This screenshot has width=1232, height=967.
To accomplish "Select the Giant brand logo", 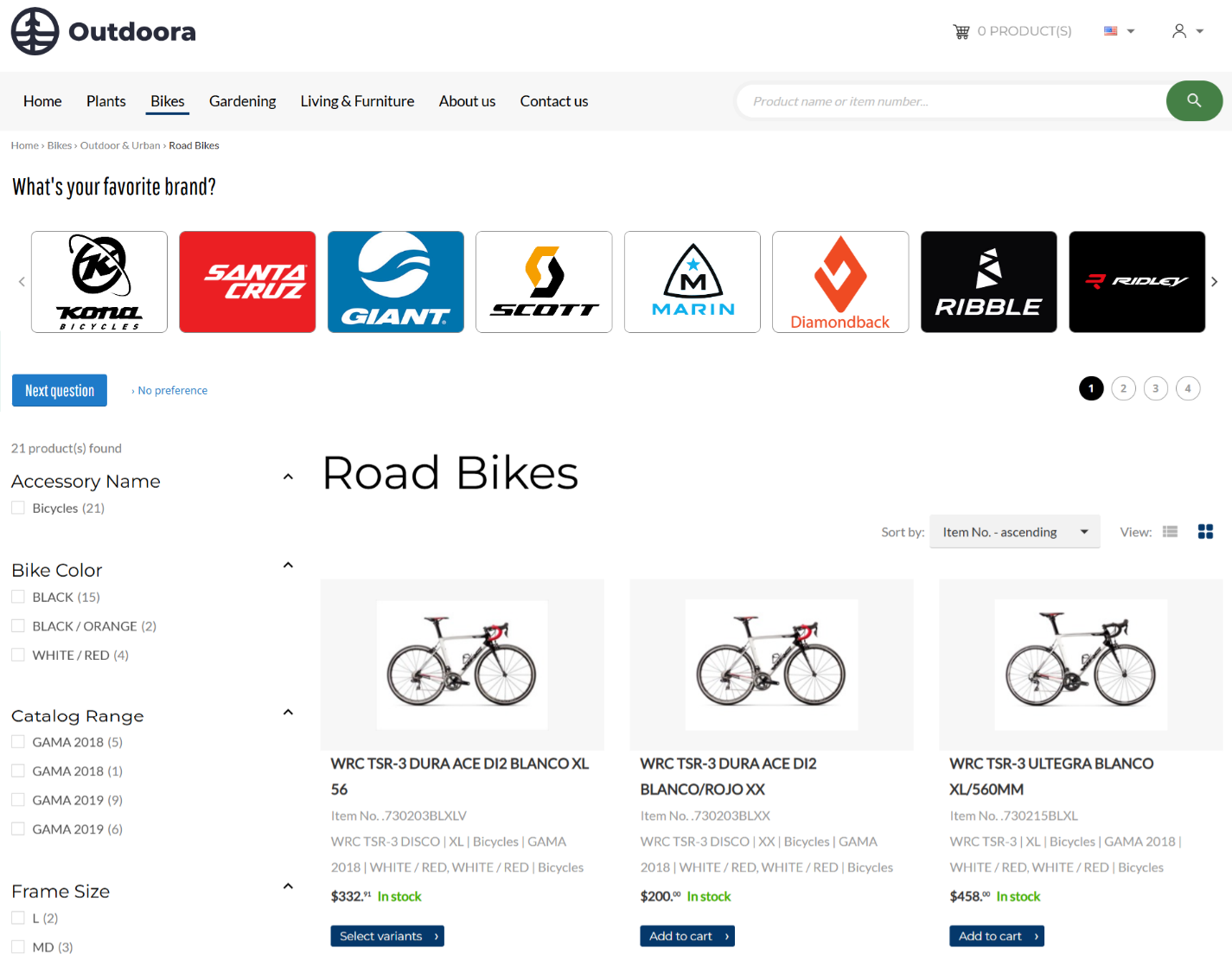I will (x=396, y=282).
